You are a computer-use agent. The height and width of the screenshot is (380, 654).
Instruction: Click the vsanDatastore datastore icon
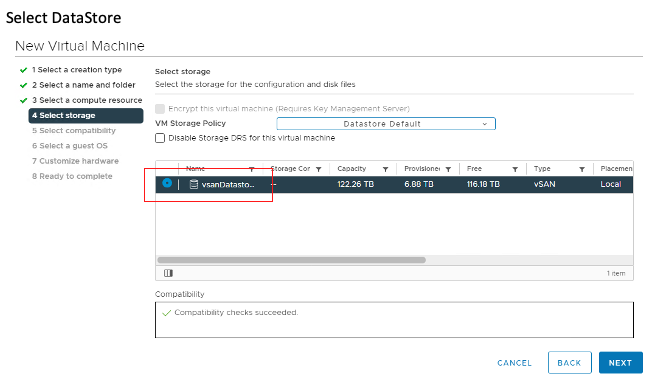coord(194,184)
